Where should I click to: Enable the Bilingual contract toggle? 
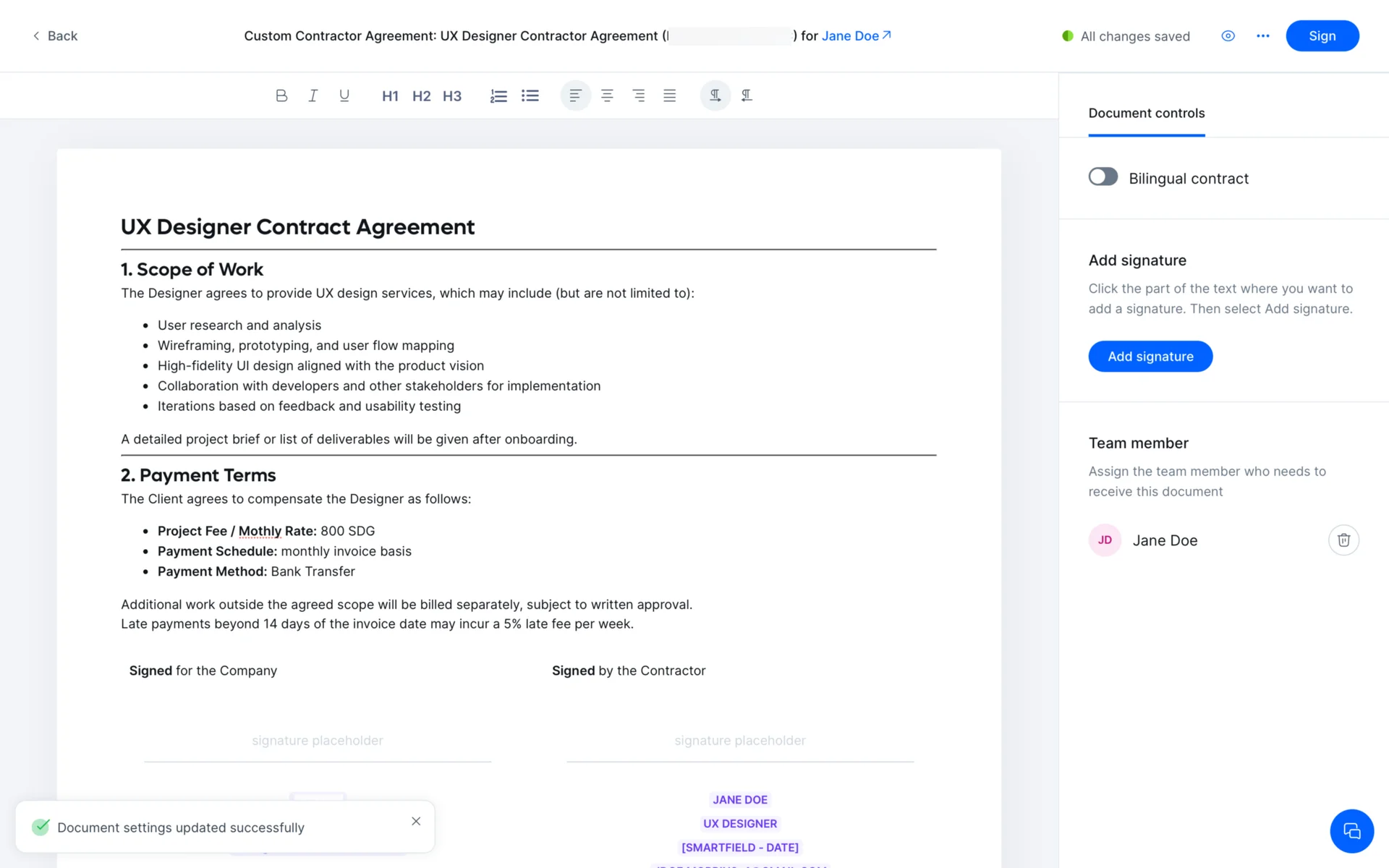click(1103, 177)
